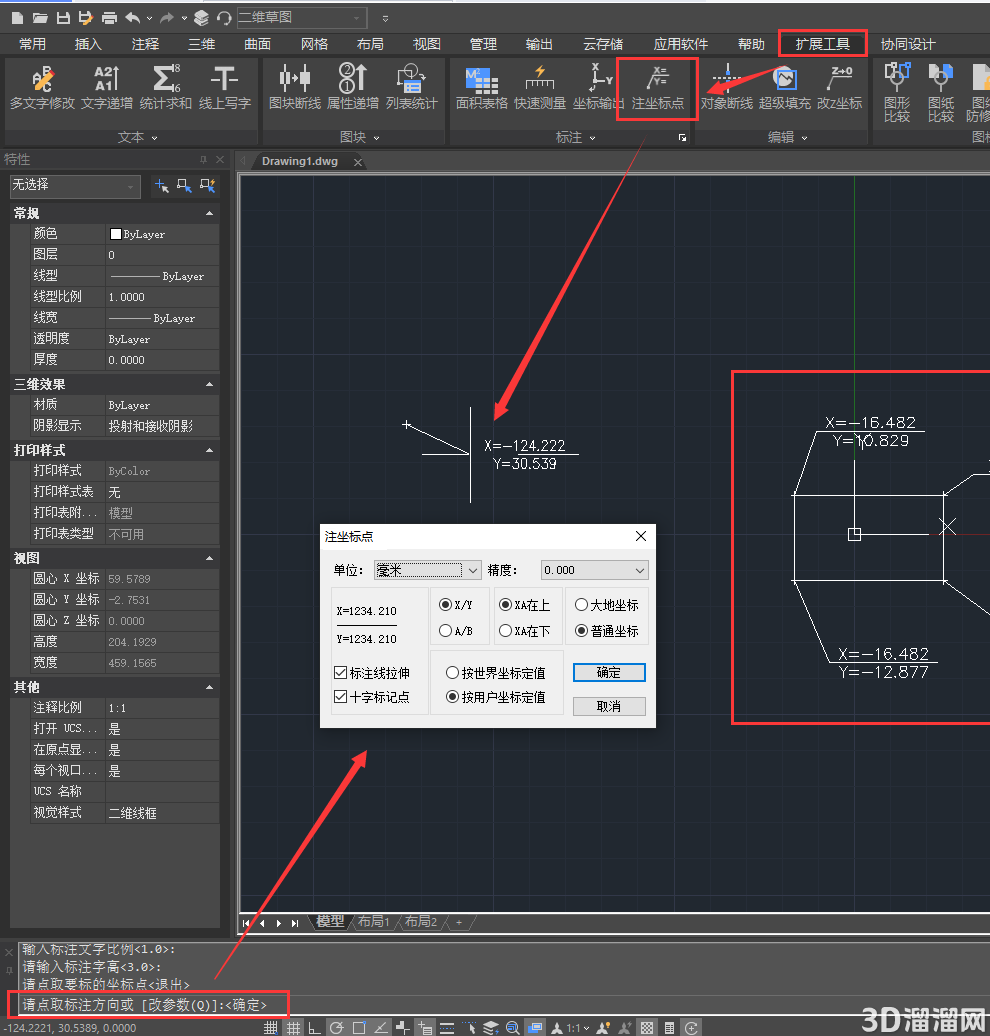This screenshot has width=990, height=1036.
Task: Save the drawing from quick access toolbar
Action: 63,18
